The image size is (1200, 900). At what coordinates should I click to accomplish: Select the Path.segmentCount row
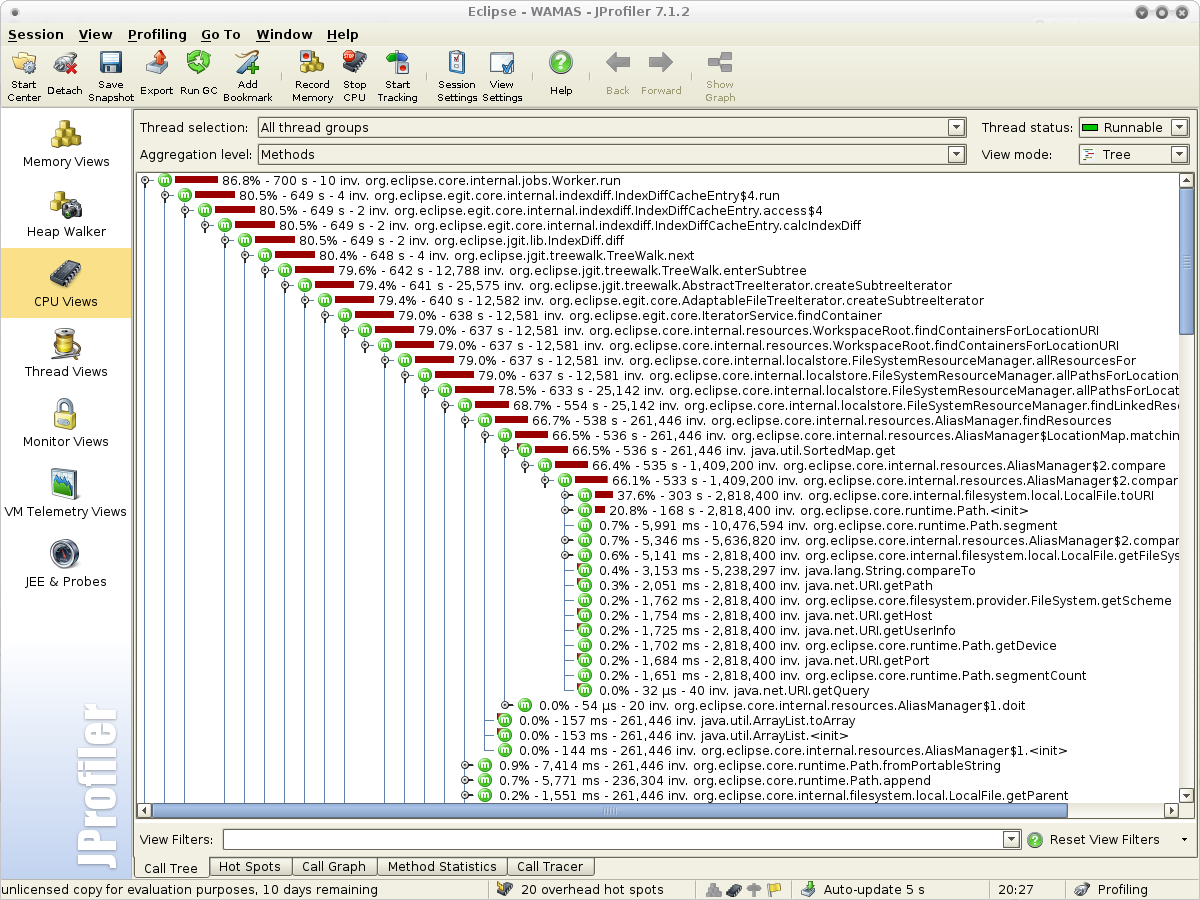click(x=832, y=676)
